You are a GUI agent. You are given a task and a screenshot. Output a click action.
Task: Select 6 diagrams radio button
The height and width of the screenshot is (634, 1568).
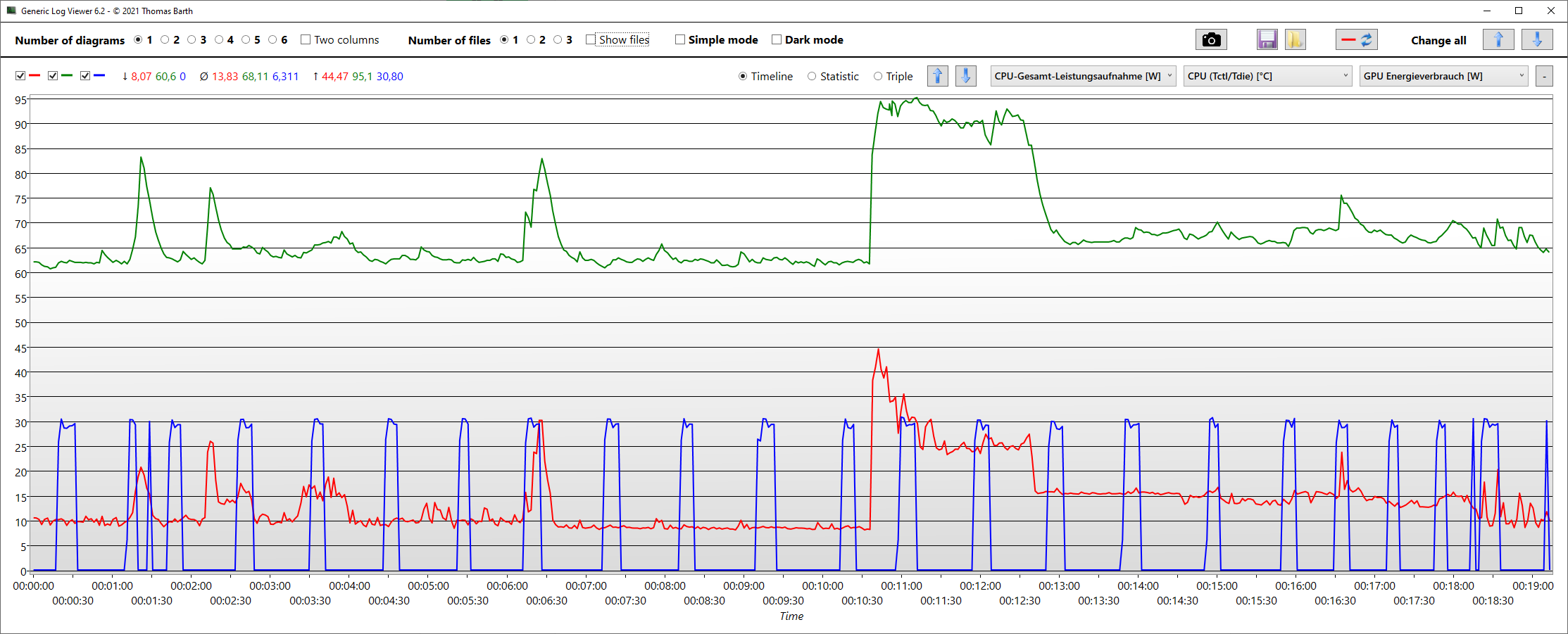click(x=272, y=40)
